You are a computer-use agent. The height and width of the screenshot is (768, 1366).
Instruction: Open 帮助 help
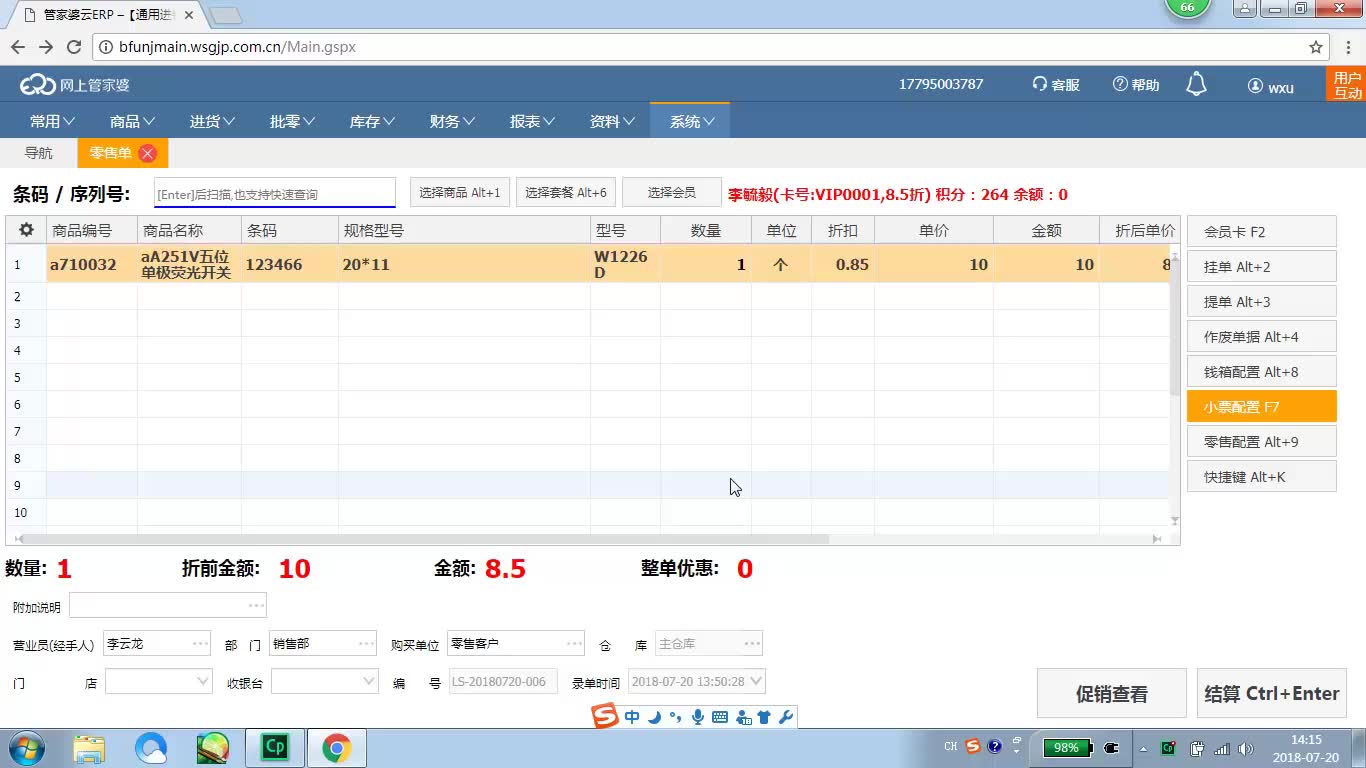tap(1136, 85)
